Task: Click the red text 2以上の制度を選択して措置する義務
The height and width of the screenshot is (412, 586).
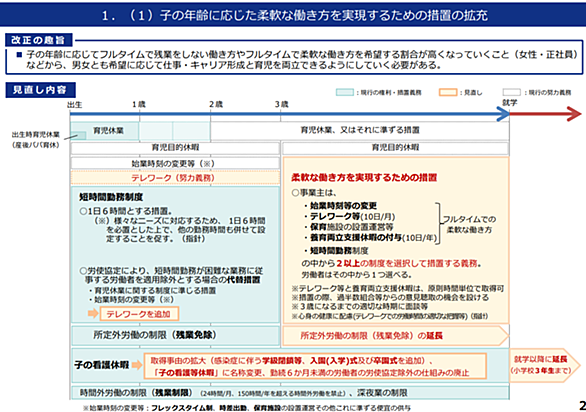Action: coord(407,264)
